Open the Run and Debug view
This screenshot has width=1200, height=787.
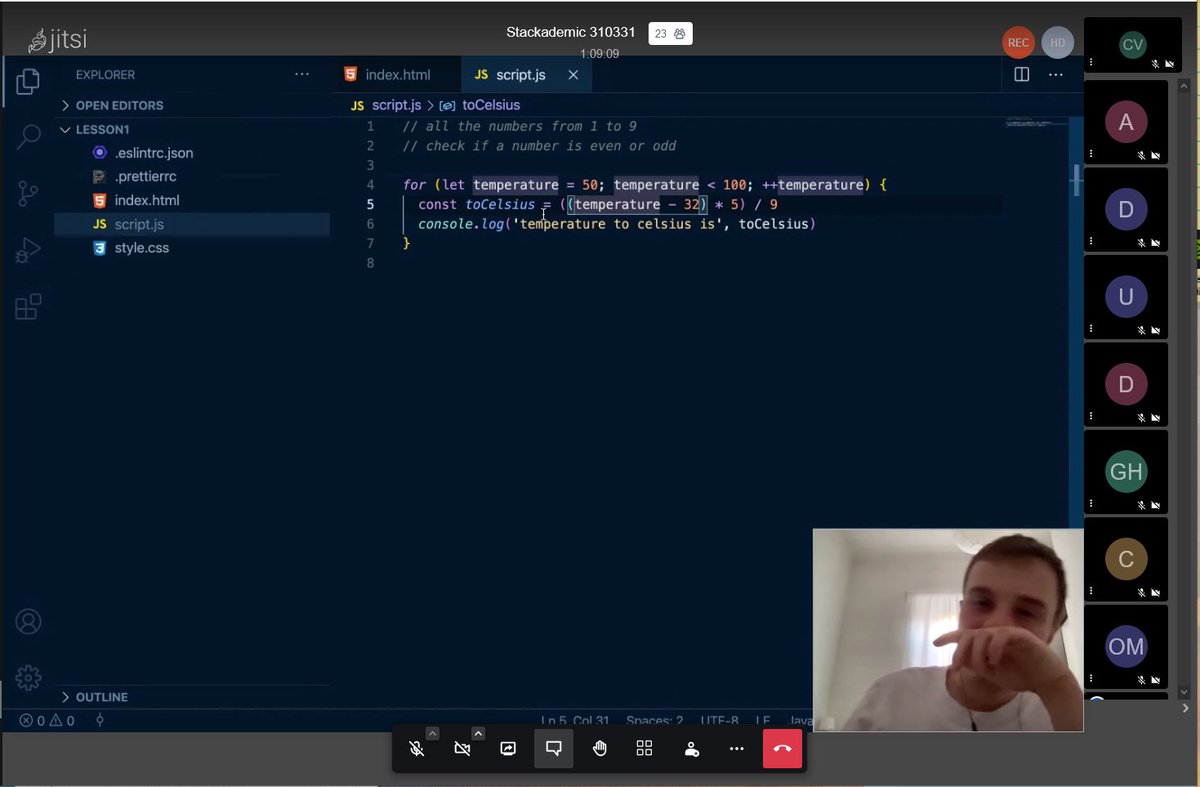click(28, 250)
